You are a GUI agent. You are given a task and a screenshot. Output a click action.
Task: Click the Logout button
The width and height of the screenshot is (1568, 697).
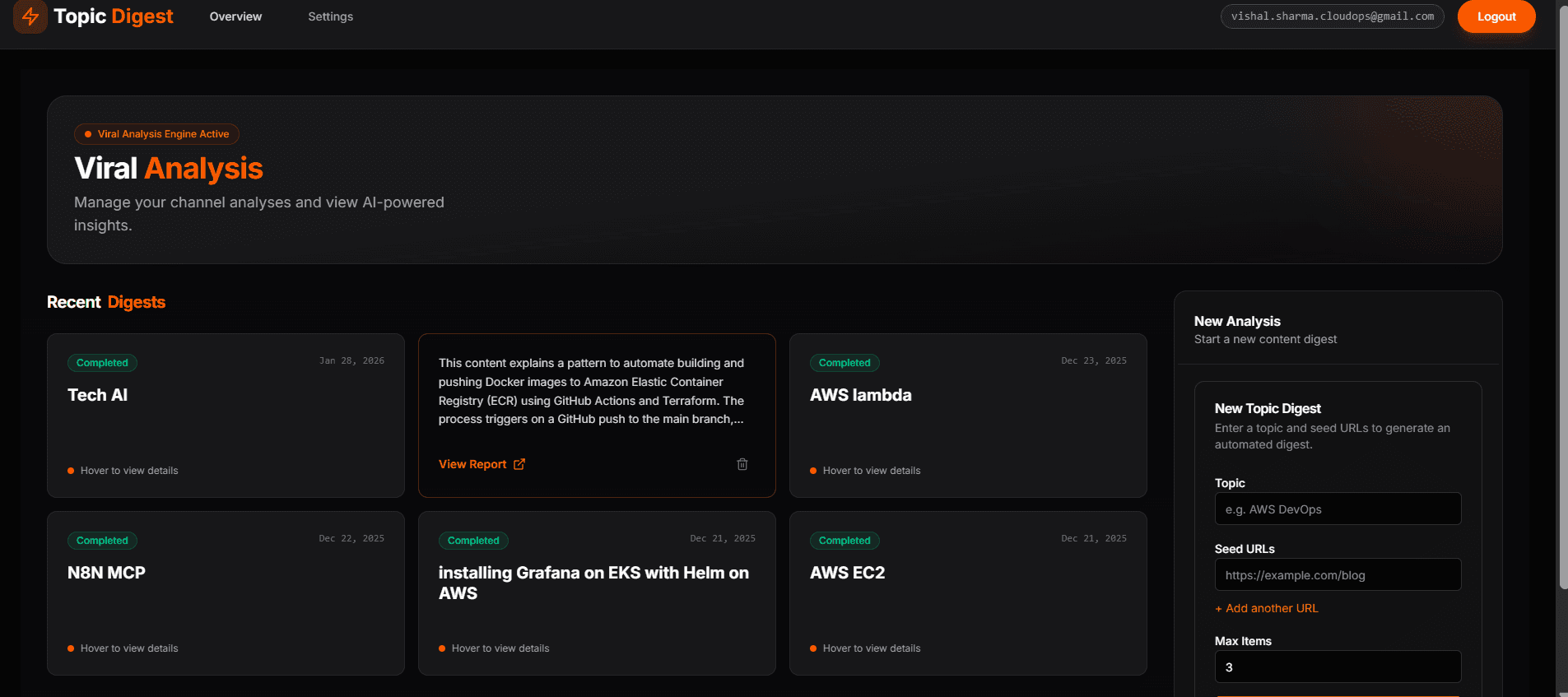1496,16
